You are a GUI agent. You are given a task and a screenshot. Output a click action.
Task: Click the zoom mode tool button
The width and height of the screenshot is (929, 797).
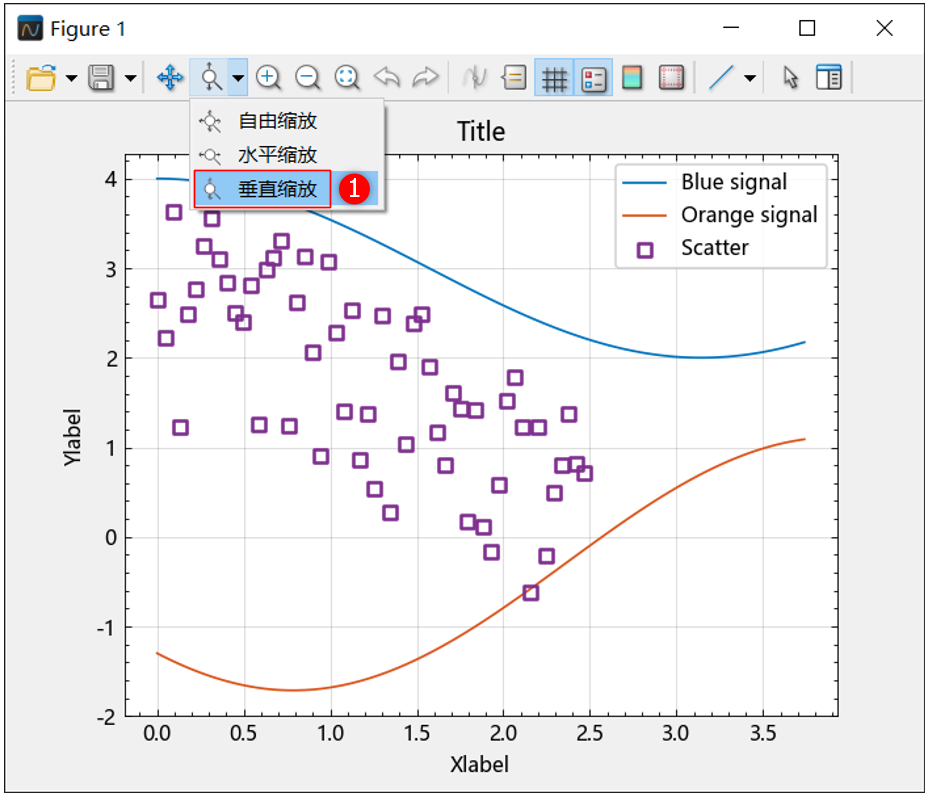209,78
